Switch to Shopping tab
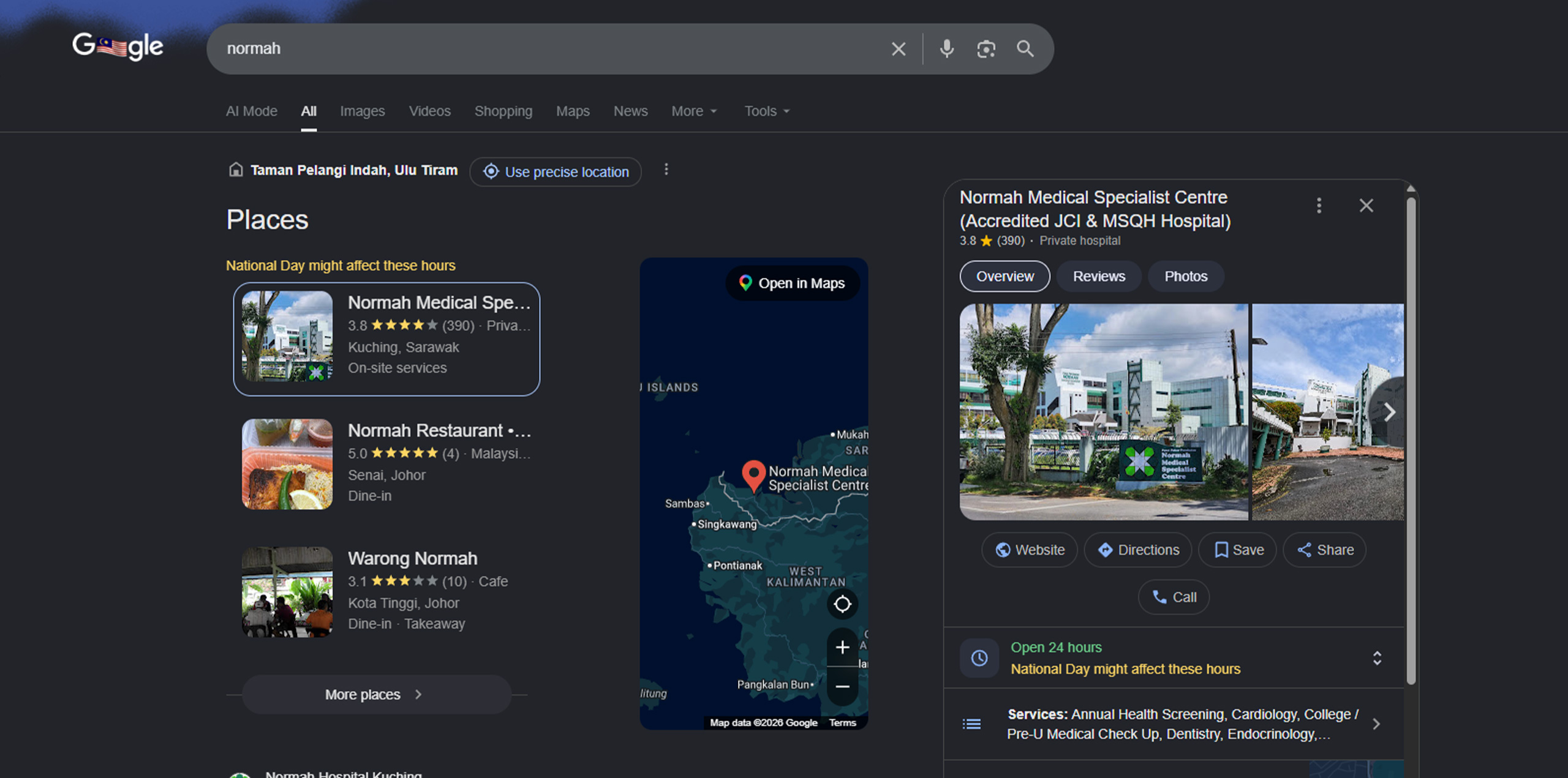The height and width of the screenshot is (778, 1568). tap(503, 111)
